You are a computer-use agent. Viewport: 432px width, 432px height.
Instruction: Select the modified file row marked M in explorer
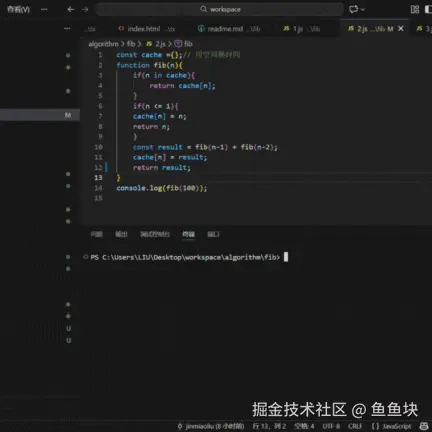click(x=40, y=115)
